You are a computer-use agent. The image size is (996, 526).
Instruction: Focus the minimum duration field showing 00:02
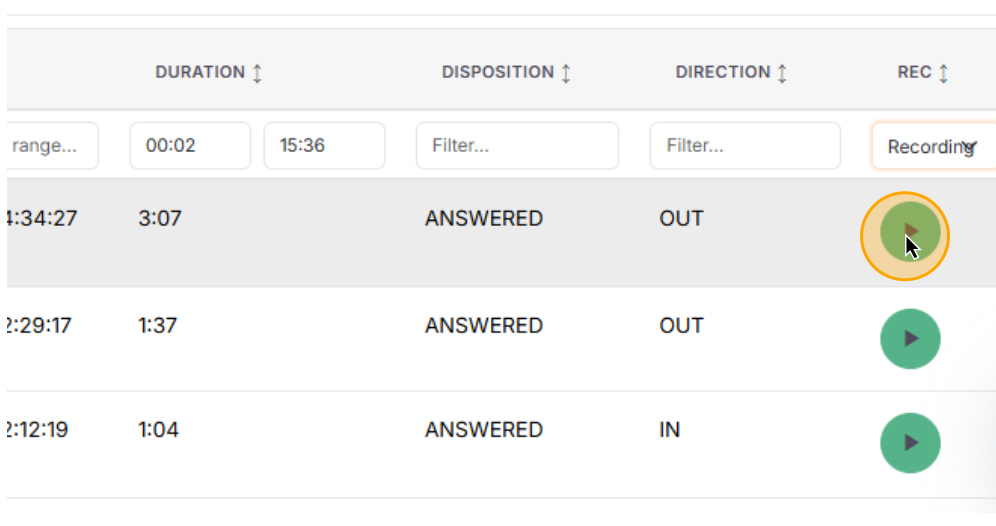(x=190, y=146)
